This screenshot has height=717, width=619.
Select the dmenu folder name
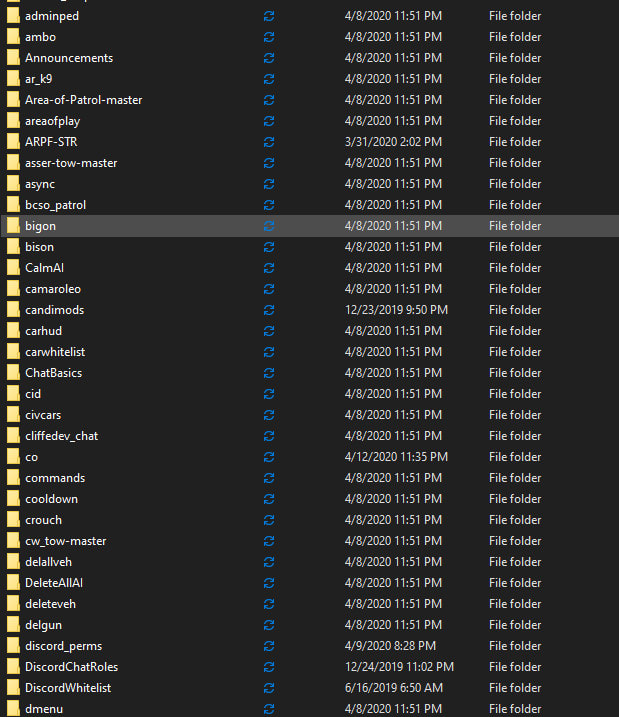(x=44, y=709)
